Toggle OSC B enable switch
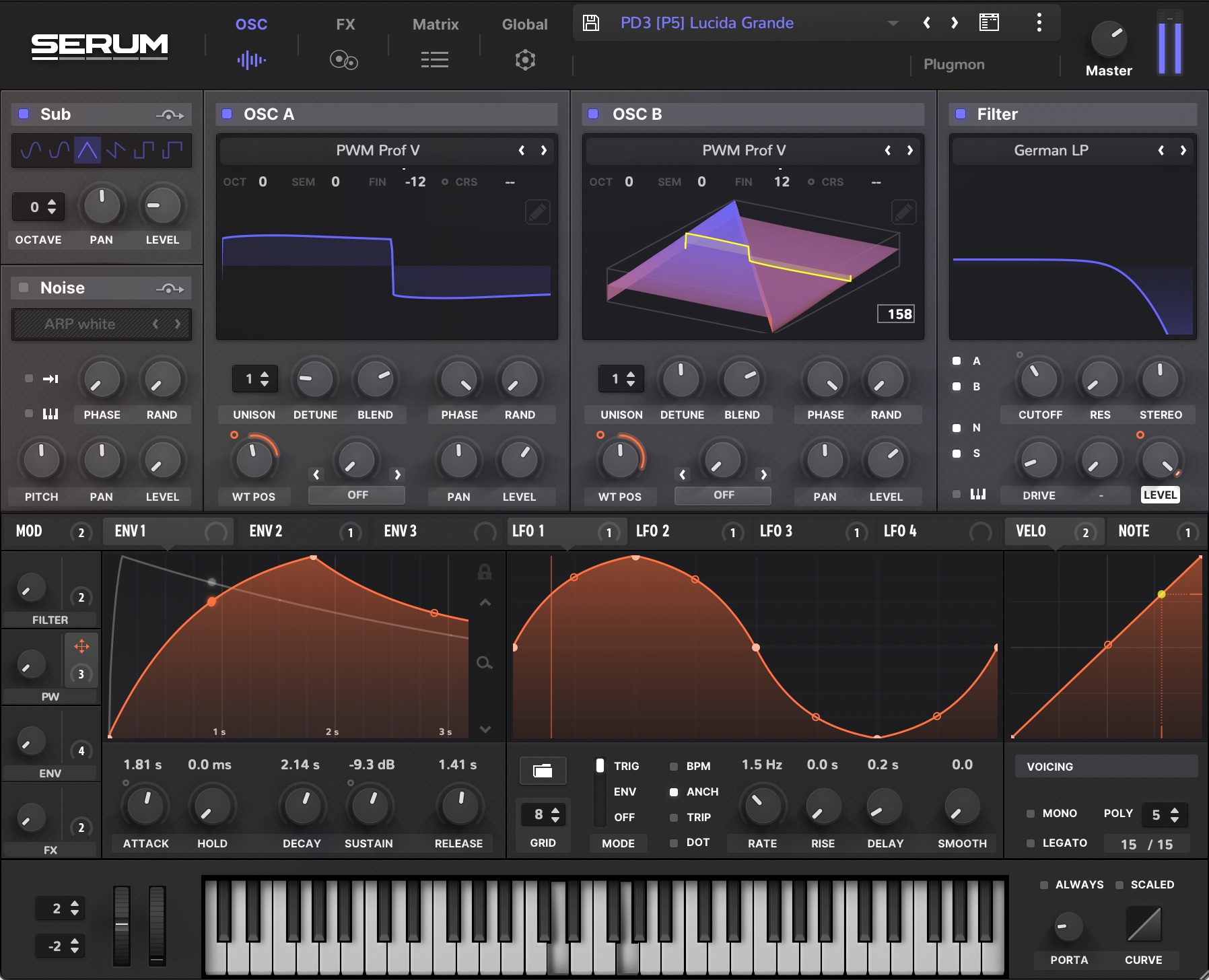The image size is (1209, 980). click(x=593, y=114)
